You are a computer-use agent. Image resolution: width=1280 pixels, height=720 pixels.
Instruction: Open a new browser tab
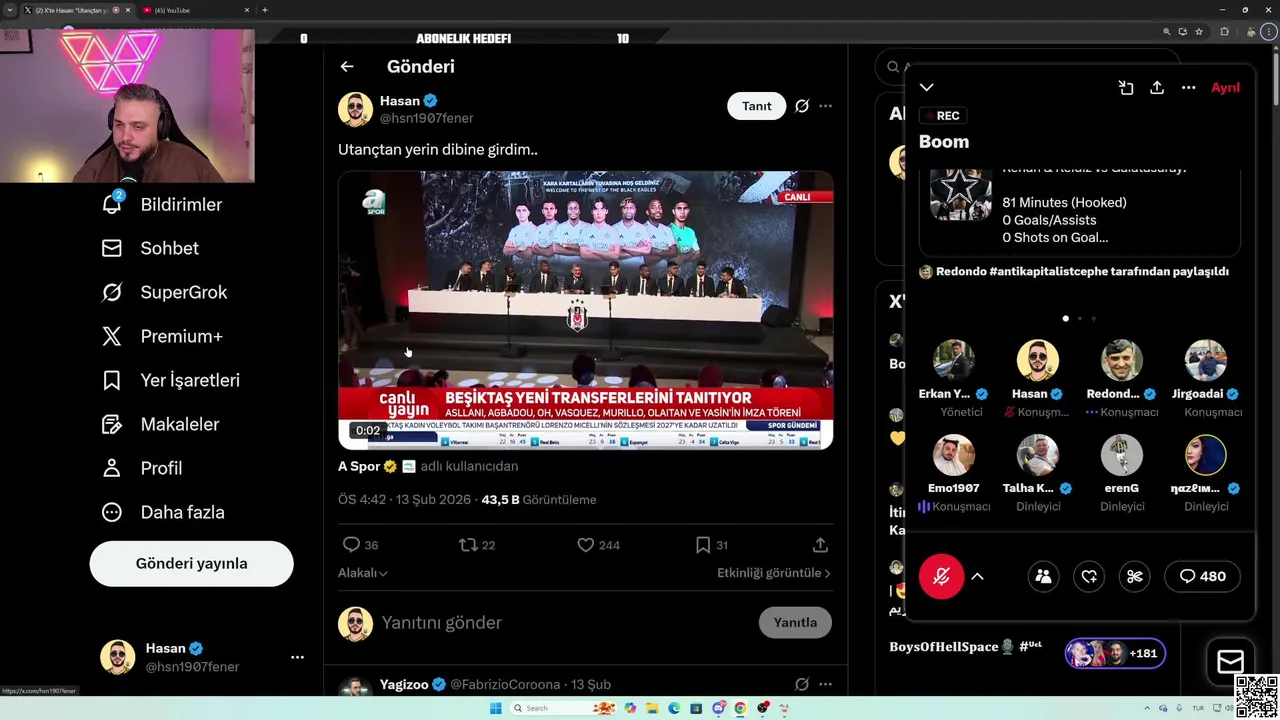tap(265, 10)
